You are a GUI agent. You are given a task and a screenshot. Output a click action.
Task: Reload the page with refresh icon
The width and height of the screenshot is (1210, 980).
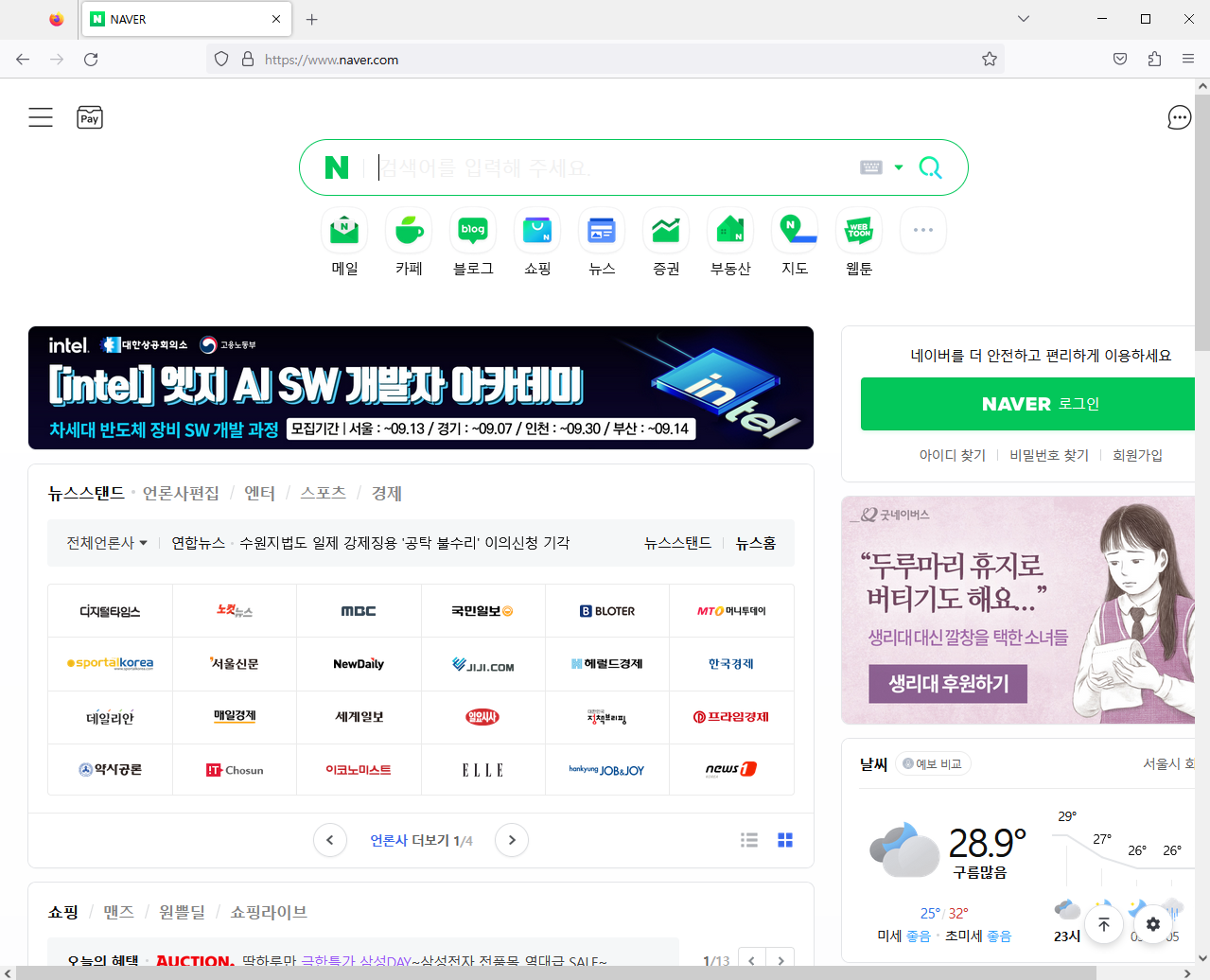tap(91, 59)
